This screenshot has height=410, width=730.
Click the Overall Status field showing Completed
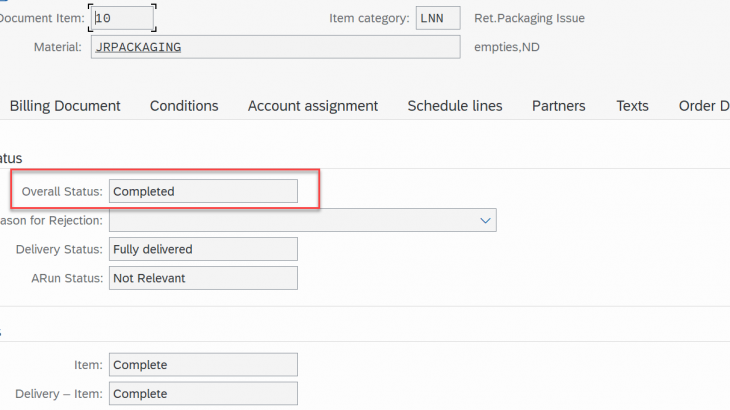(x=203, y=191)
